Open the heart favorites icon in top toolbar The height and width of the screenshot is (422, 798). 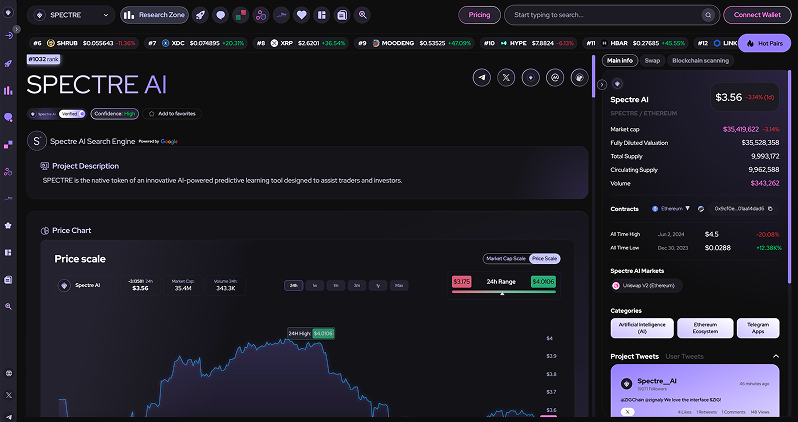pos(302,15)
